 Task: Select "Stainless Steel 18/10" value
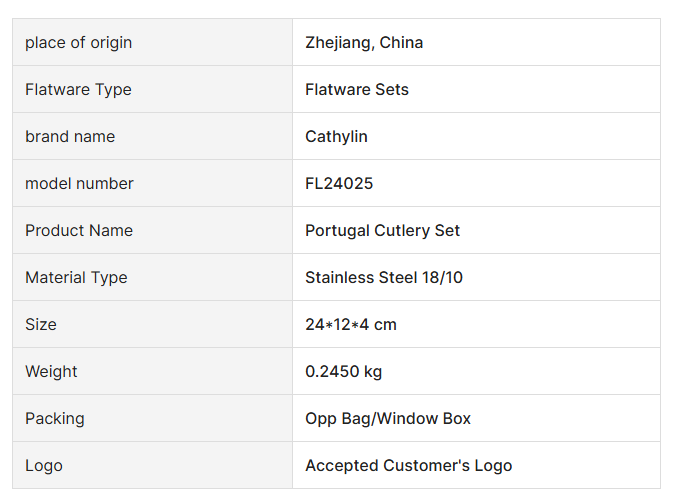tap(384, 277)
